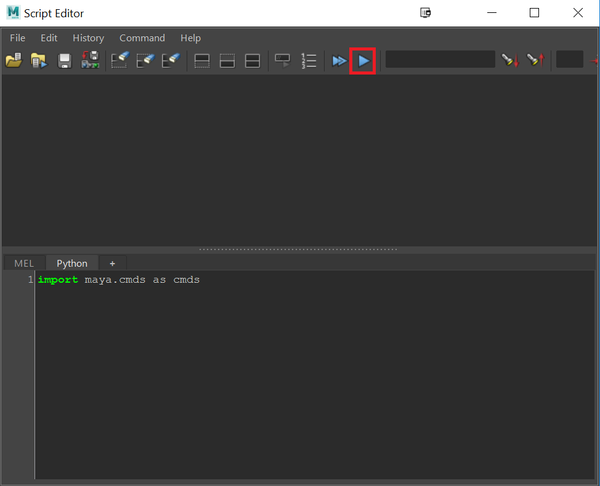Show both history and input panes

click(252, 61)
